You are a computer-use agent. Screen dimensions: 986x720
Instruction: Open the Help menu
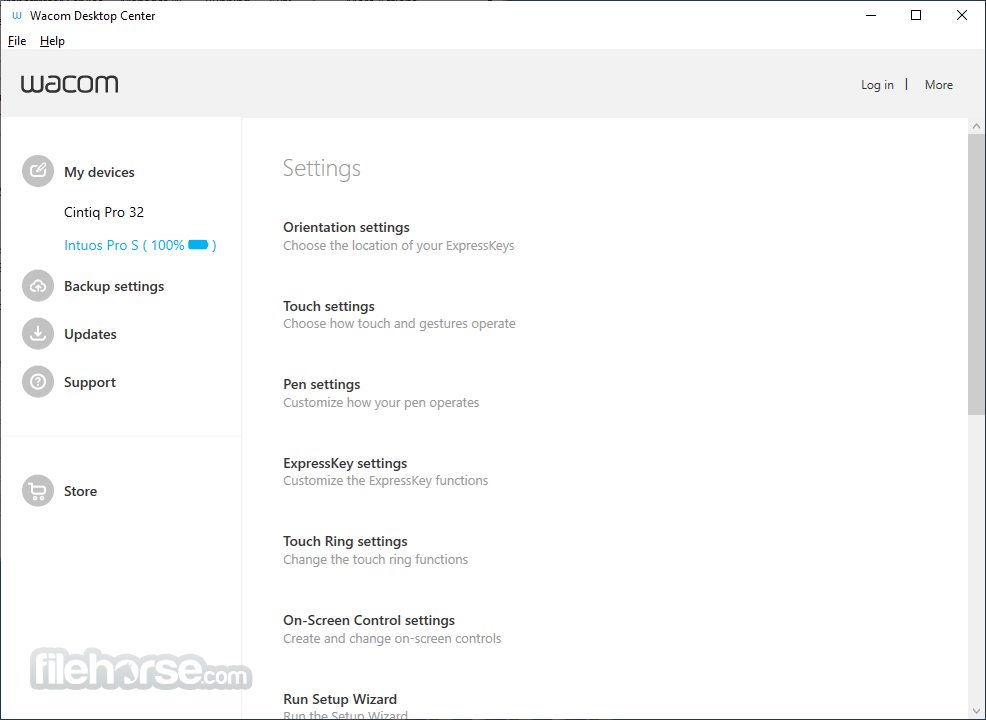point(52,41)
